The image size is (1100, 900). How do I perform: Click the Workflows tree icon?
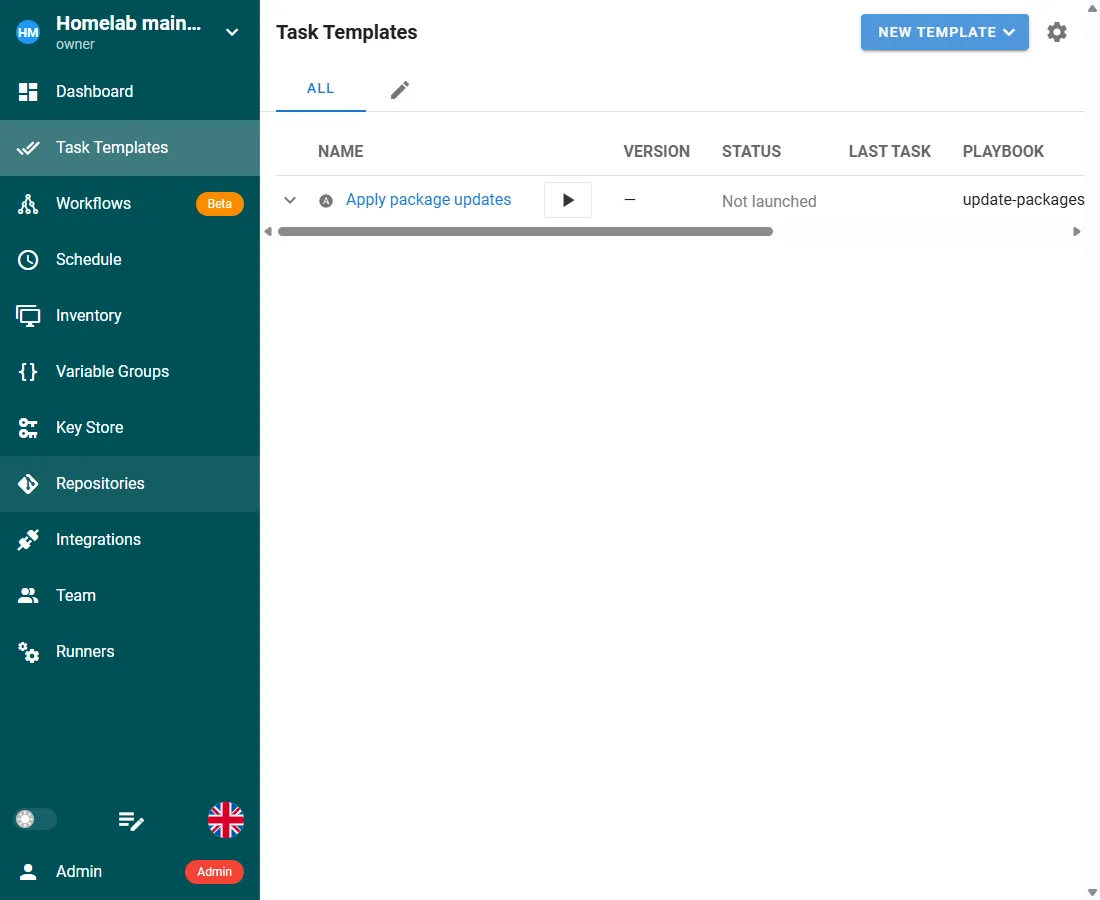click(28, 204)
